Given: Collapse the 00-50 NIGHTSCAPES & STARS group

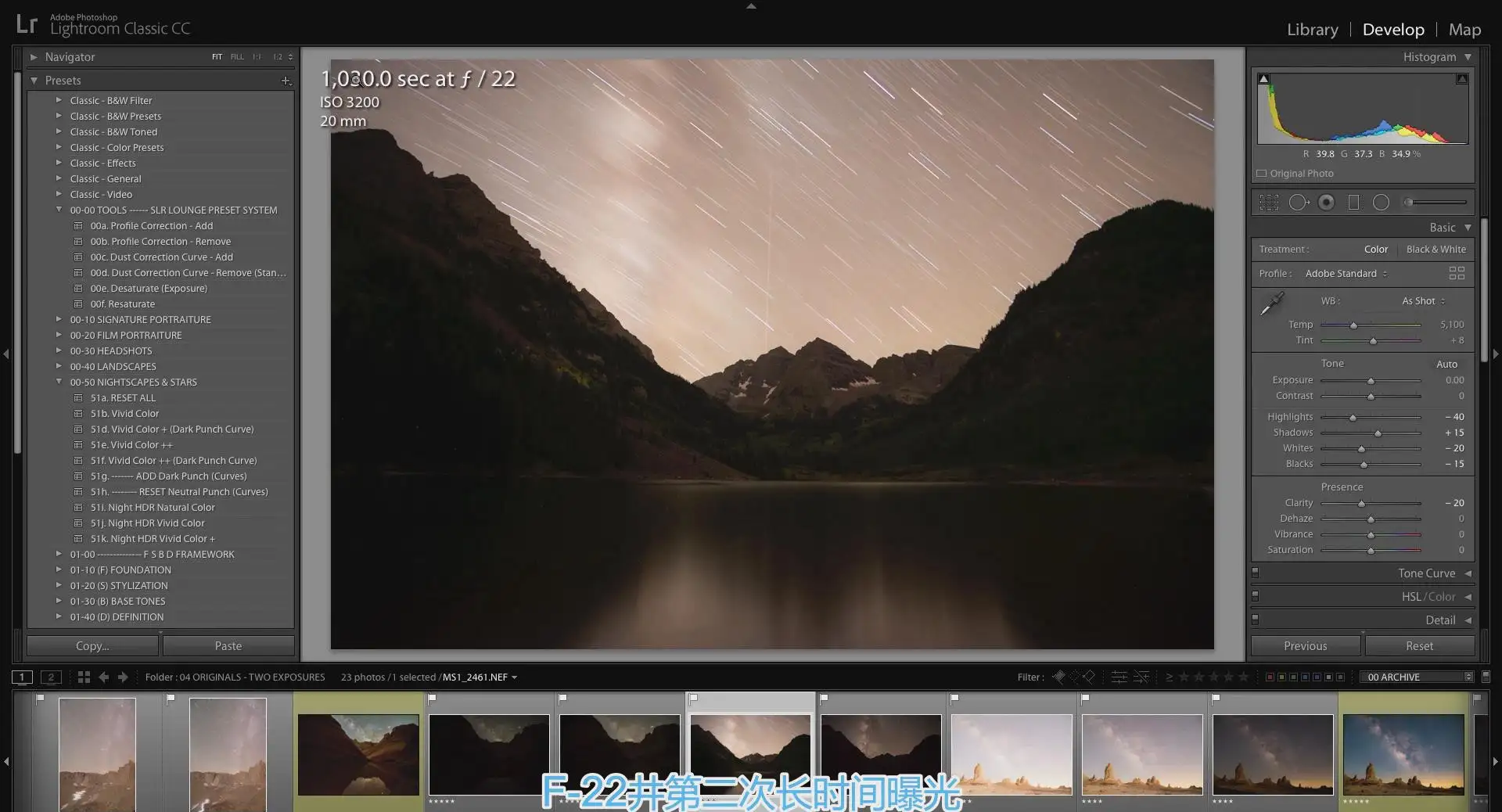Looking at the screenshot, I should (59, 382).
